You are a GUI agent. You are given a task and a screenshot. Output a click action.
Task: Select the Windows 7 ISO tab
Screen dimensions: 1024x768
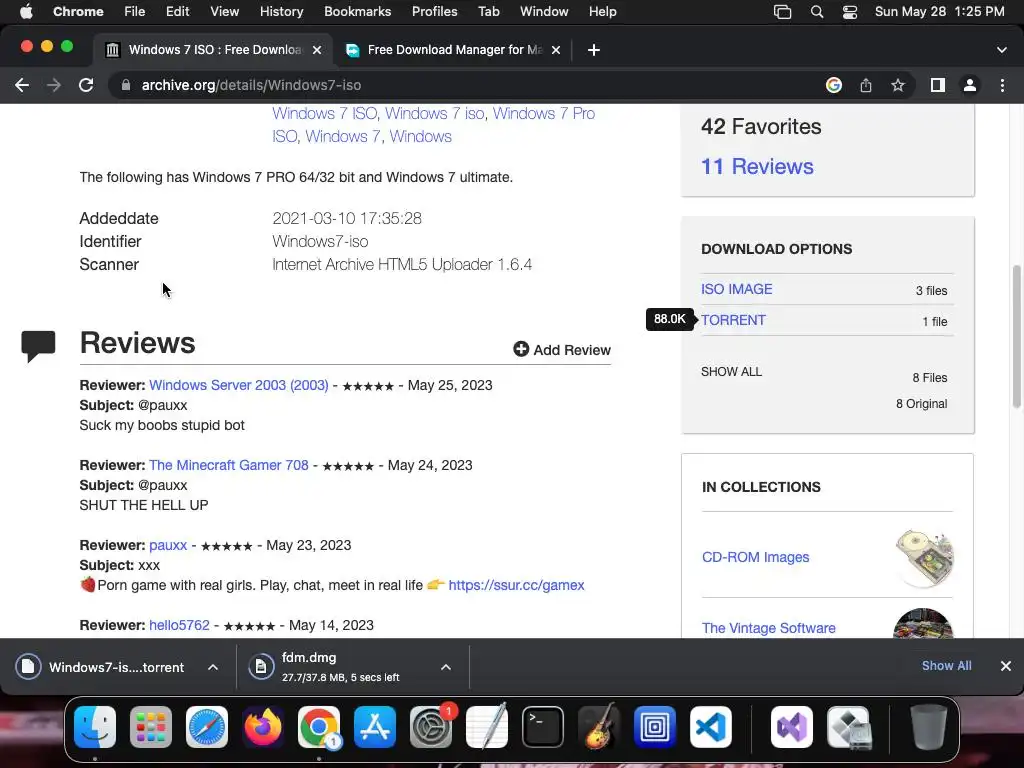[211, 50]
